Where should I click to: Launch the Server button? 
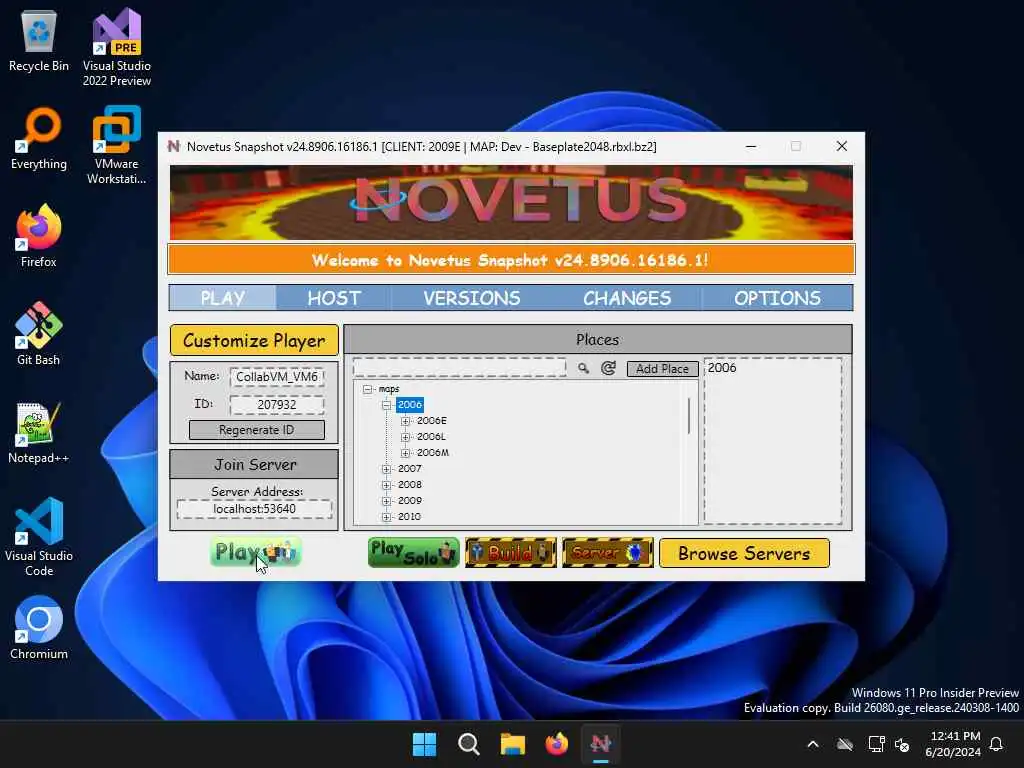click(x=607, y=552)
